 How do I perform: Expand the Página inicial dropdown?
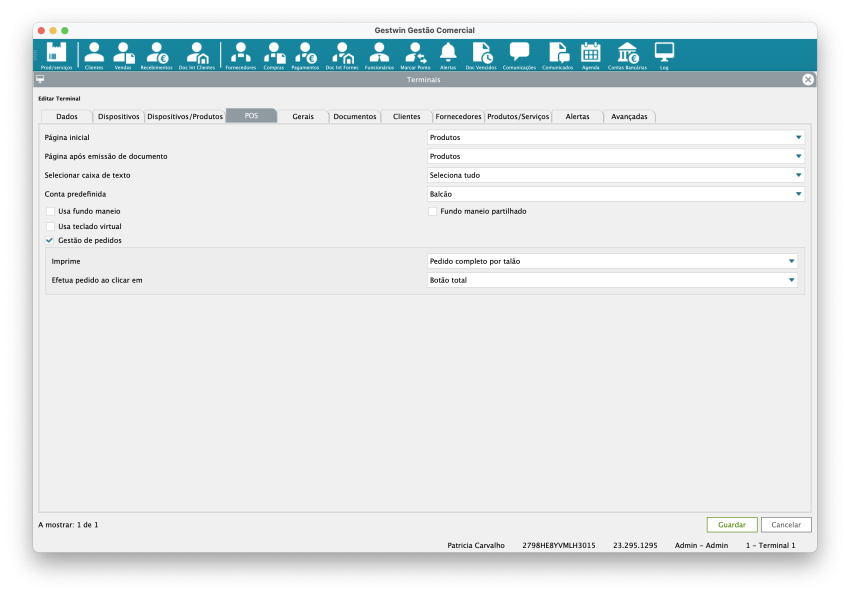point(615,138)
